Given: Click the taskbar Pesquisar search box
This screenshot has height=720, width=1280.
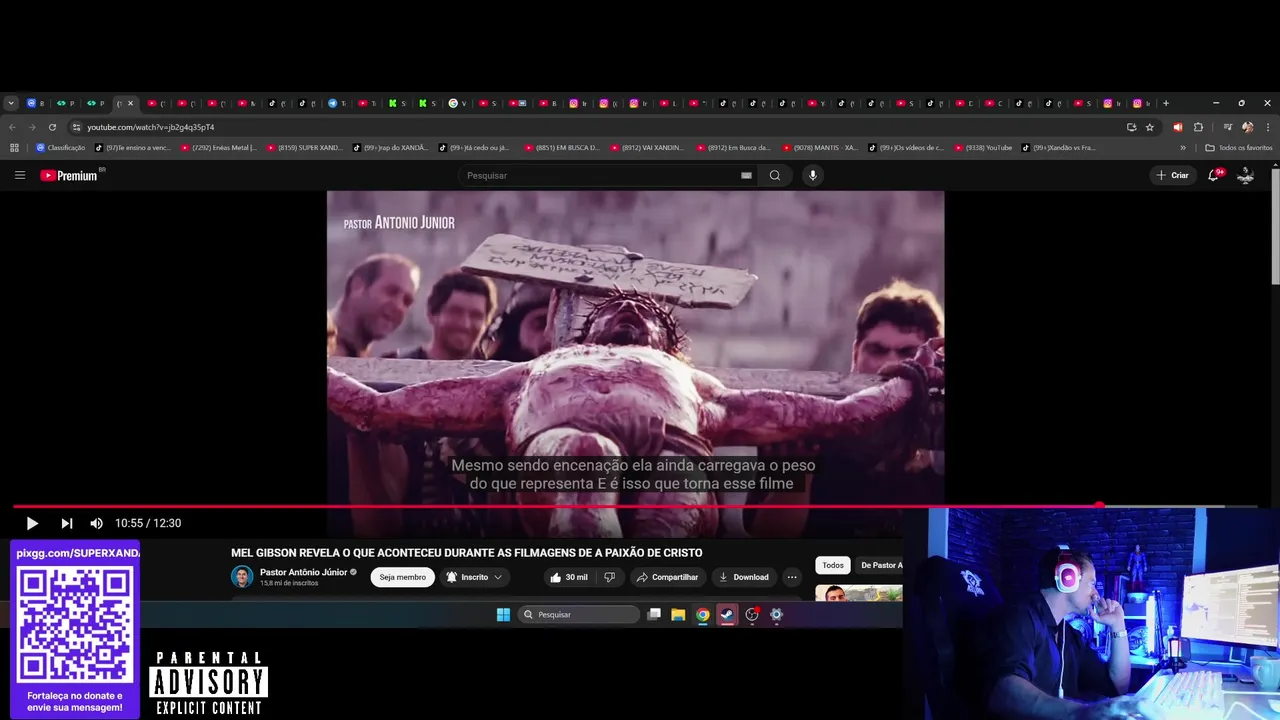Looking at the screenshot, I should click(579, 615).
